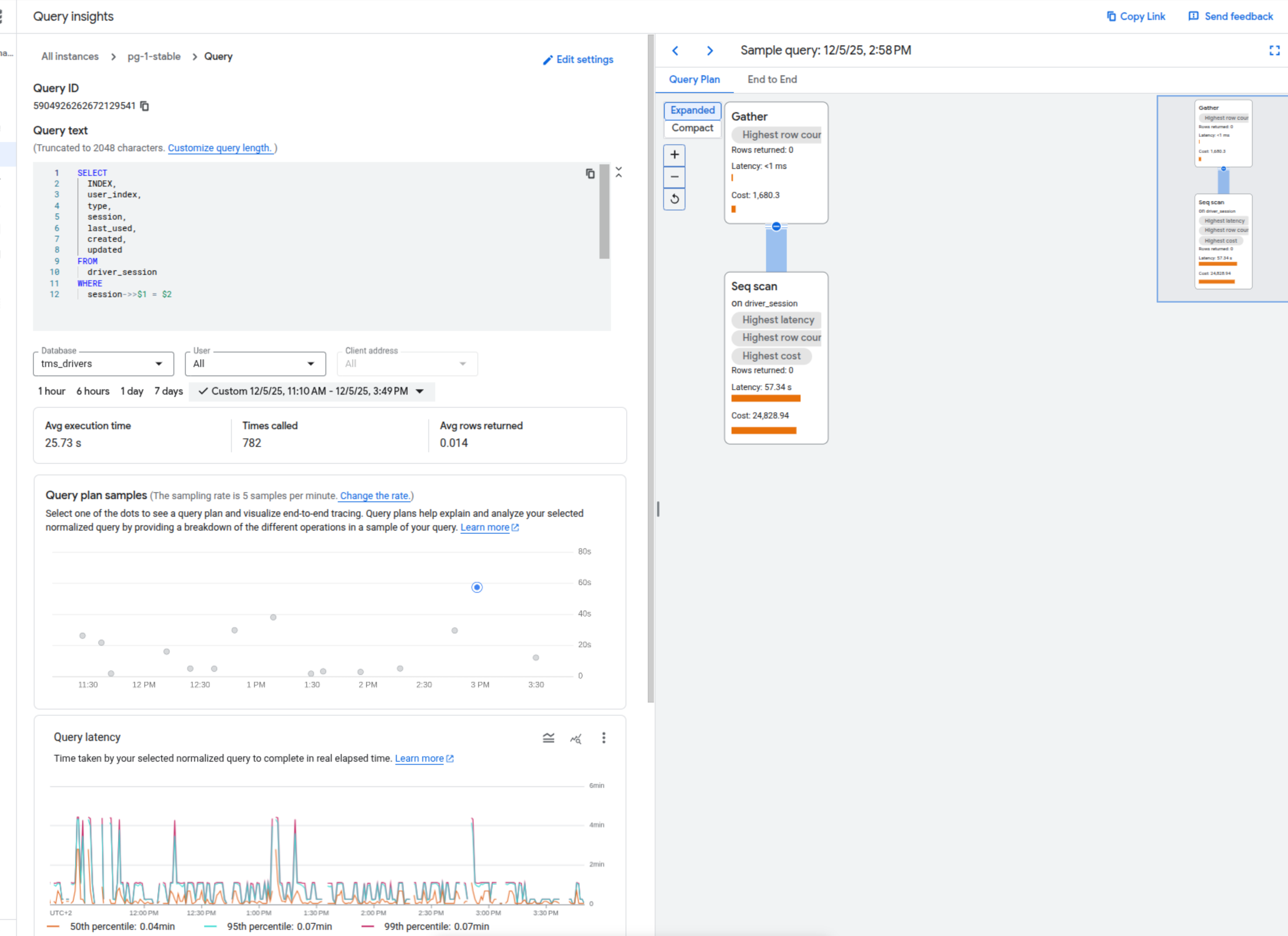
Task: Click the query text vertical scrollbar
Action: [604, 212]
